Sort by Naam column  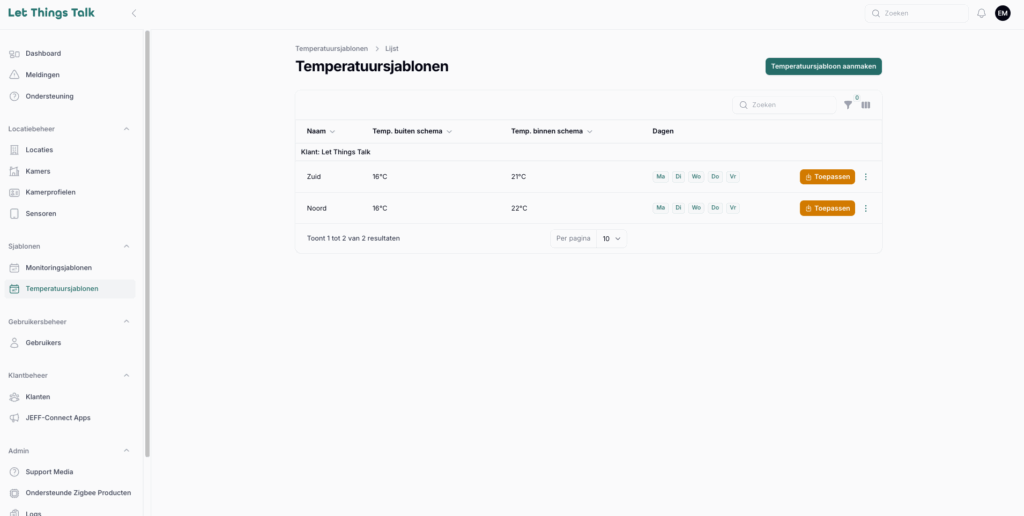321,131
